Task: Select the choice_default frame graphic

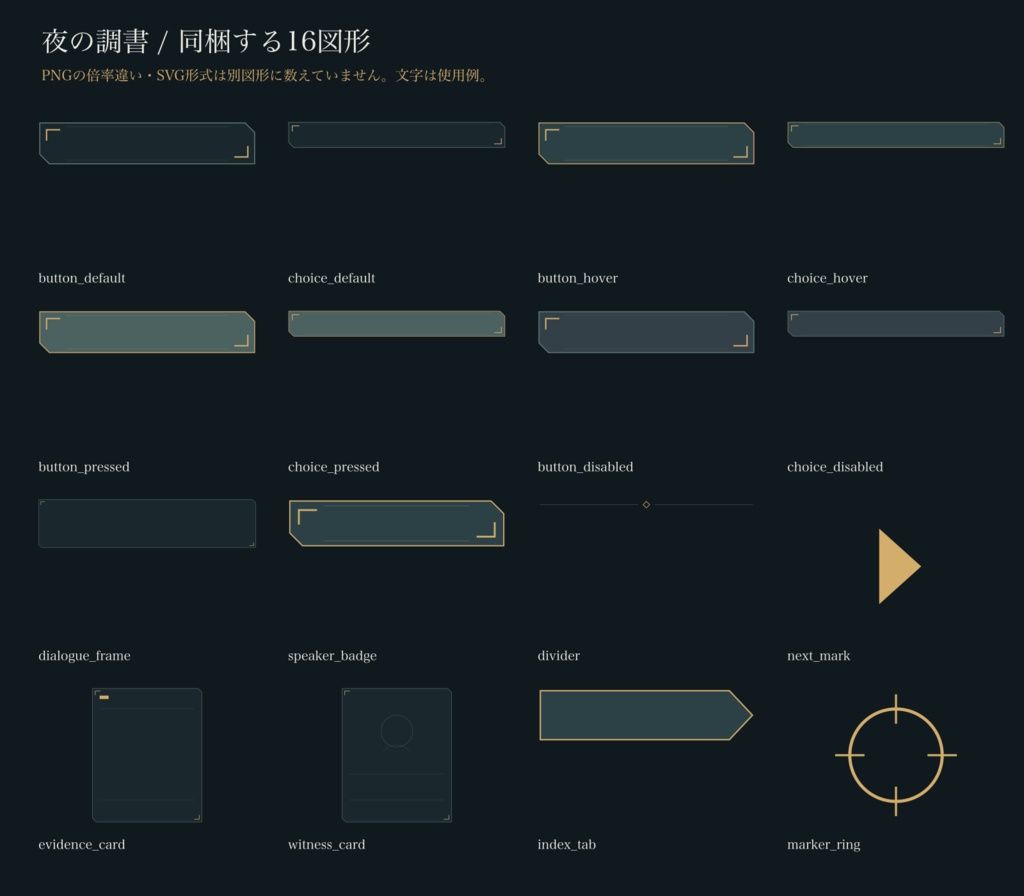Action: click(396, 135)
